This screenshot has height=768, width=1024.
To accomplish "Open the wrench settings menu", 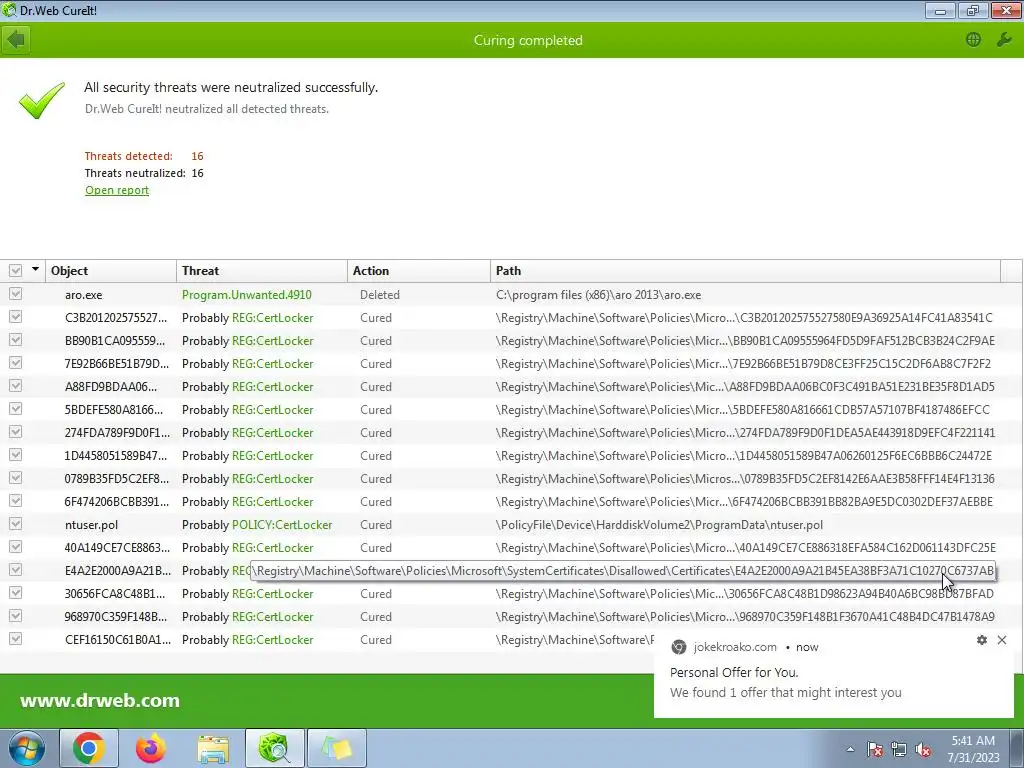I will pos(1004,40).
